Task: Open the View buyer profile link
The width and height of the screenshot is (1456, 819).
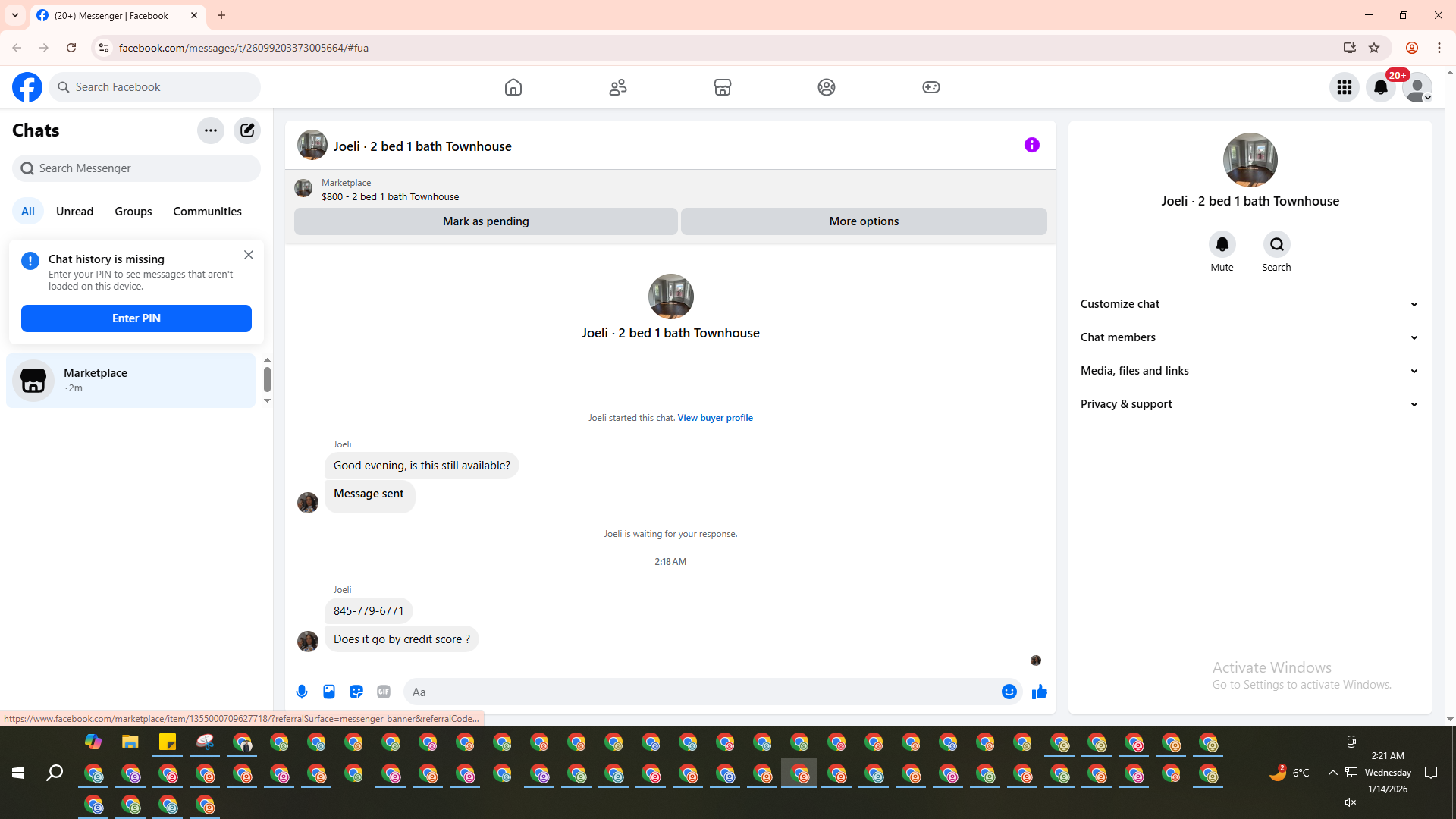Action: coord(714,418)
